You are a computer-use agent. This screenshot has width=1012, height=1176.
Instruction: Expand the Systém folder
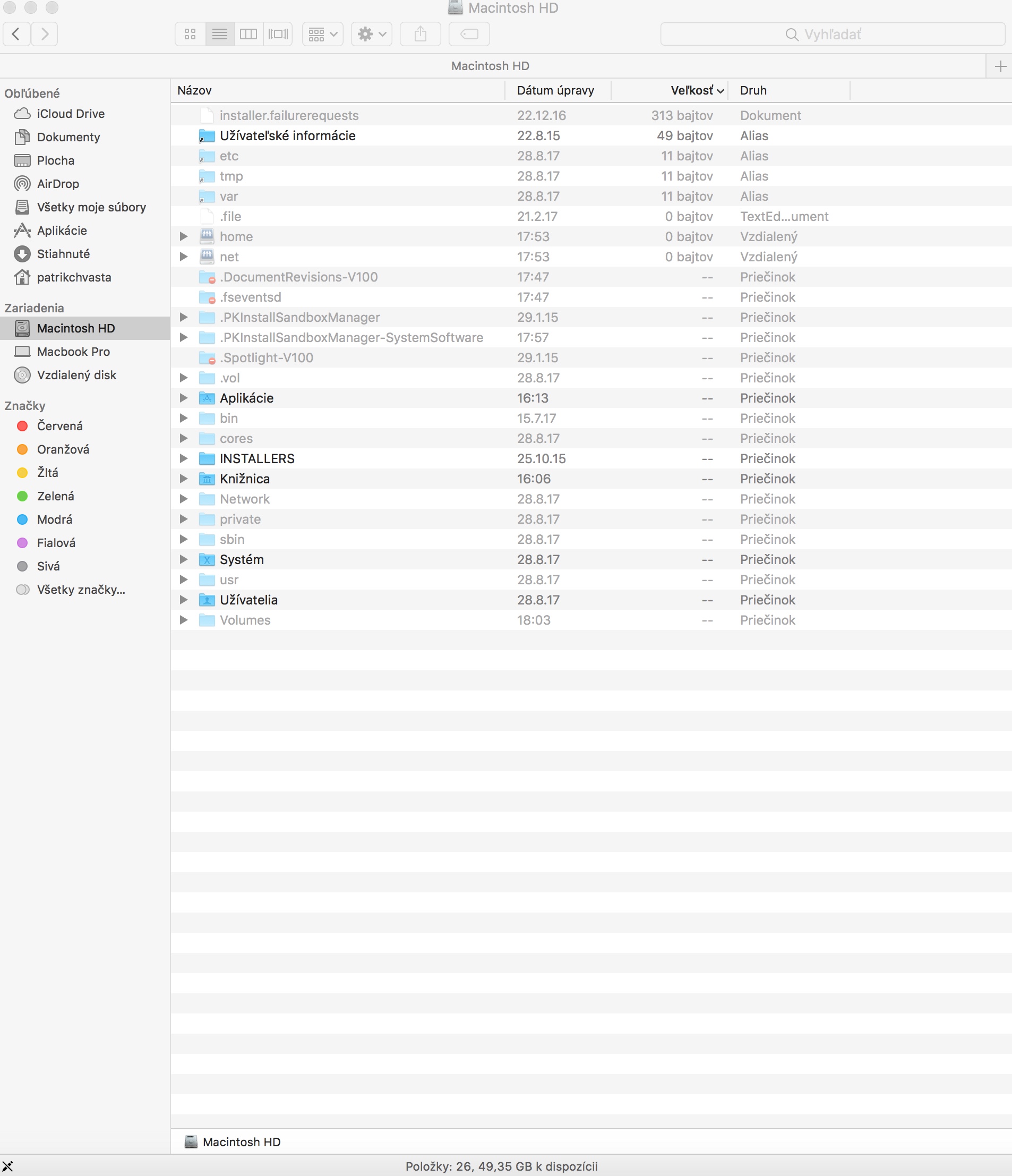[x=183, y=559]
